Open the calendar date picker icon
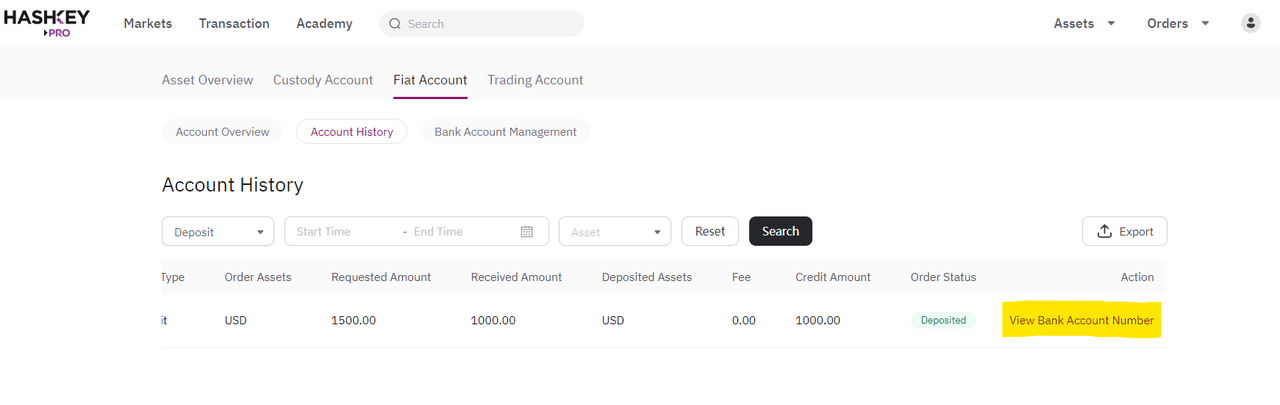This screenshot has height=405, width=1280. tap(527, 231)
